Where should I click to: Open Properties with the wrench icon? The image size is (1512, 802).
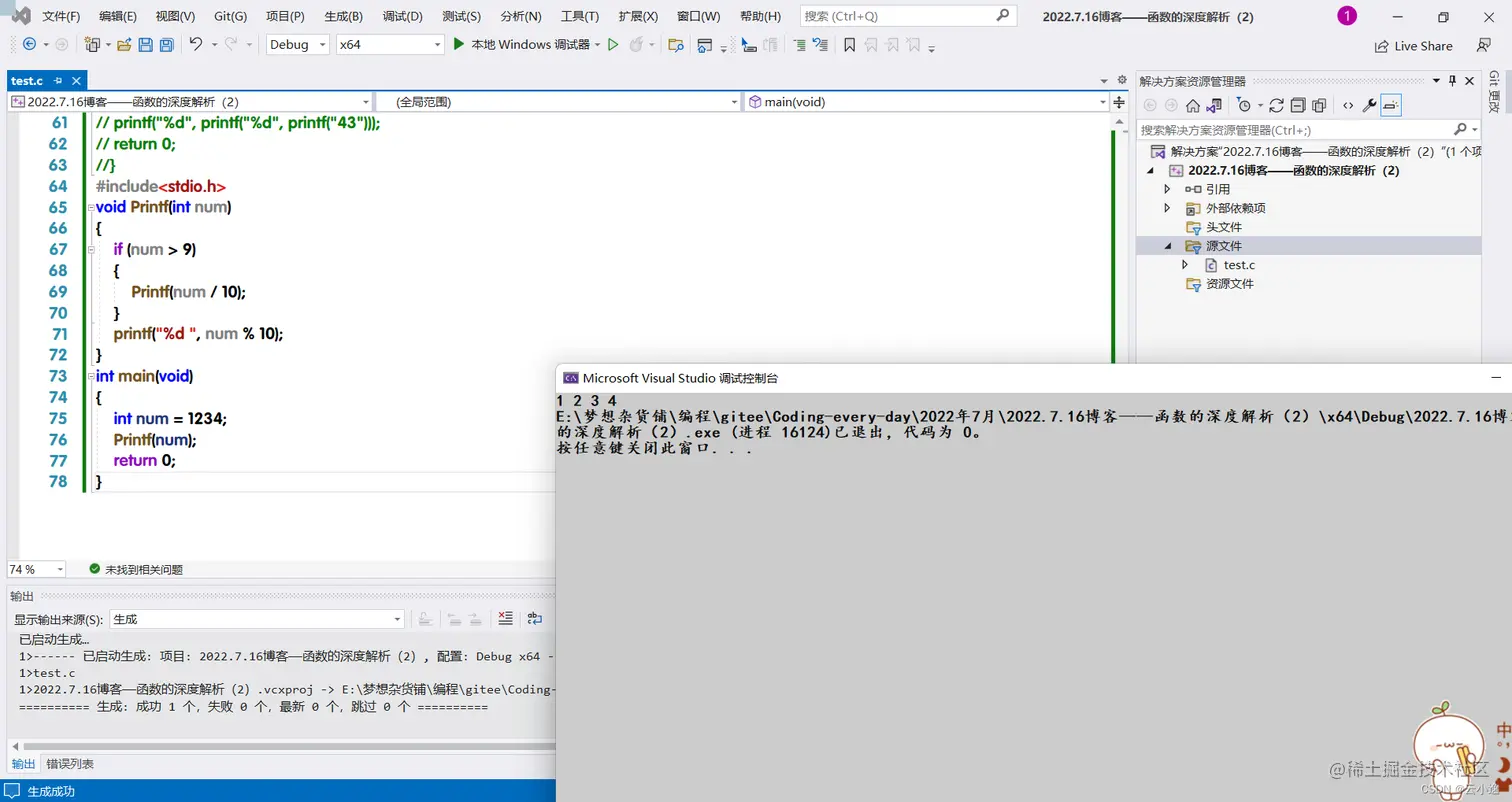1370,105
